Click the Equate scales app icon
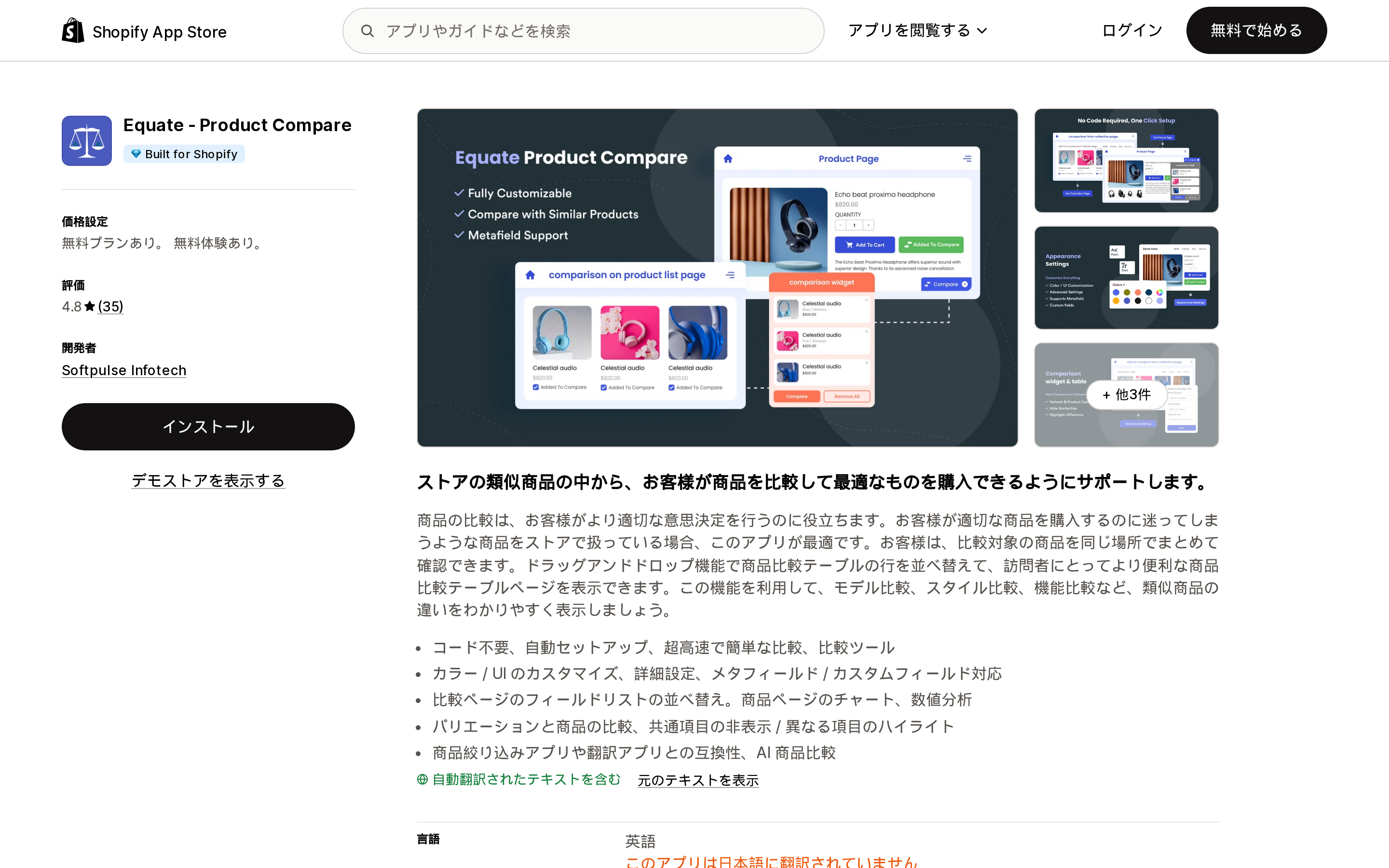The width and height of the screenshot is (1389, 868). 87,141
